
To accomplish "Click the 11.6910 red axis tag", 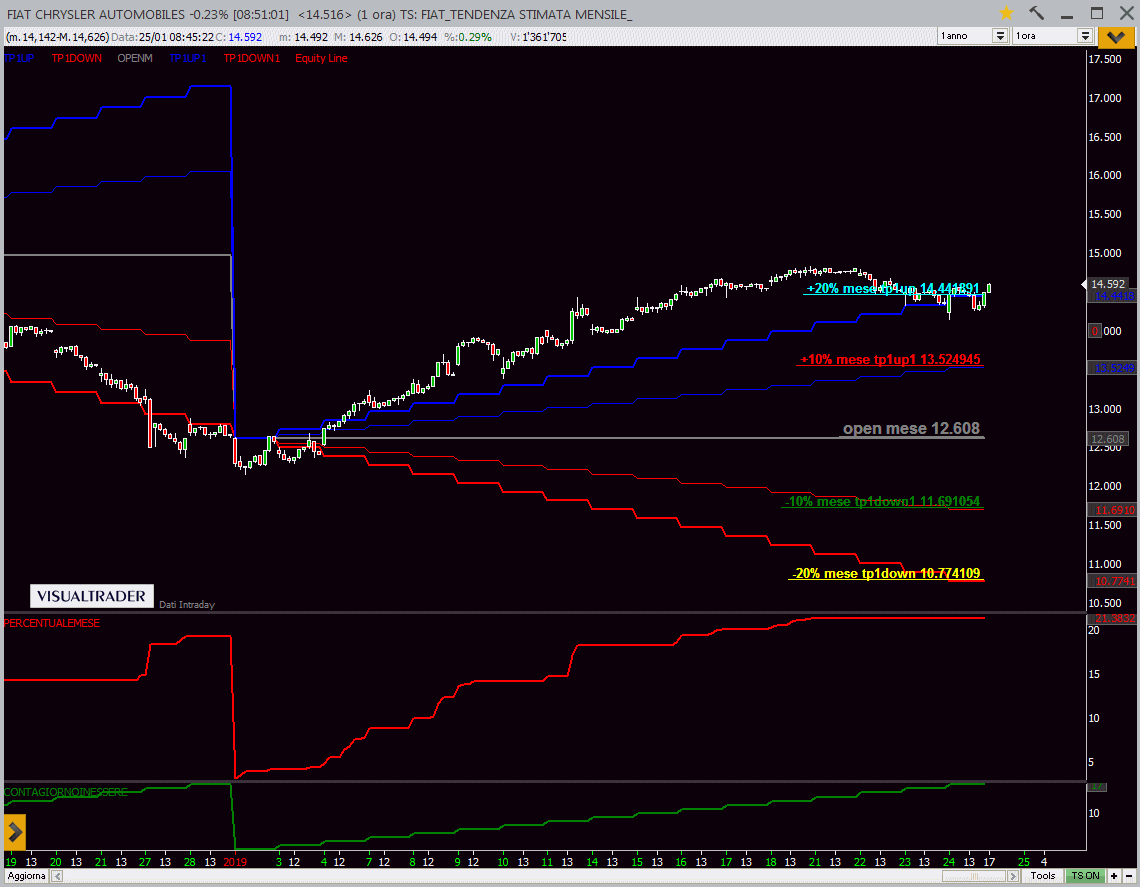I will click(1113, 510).
